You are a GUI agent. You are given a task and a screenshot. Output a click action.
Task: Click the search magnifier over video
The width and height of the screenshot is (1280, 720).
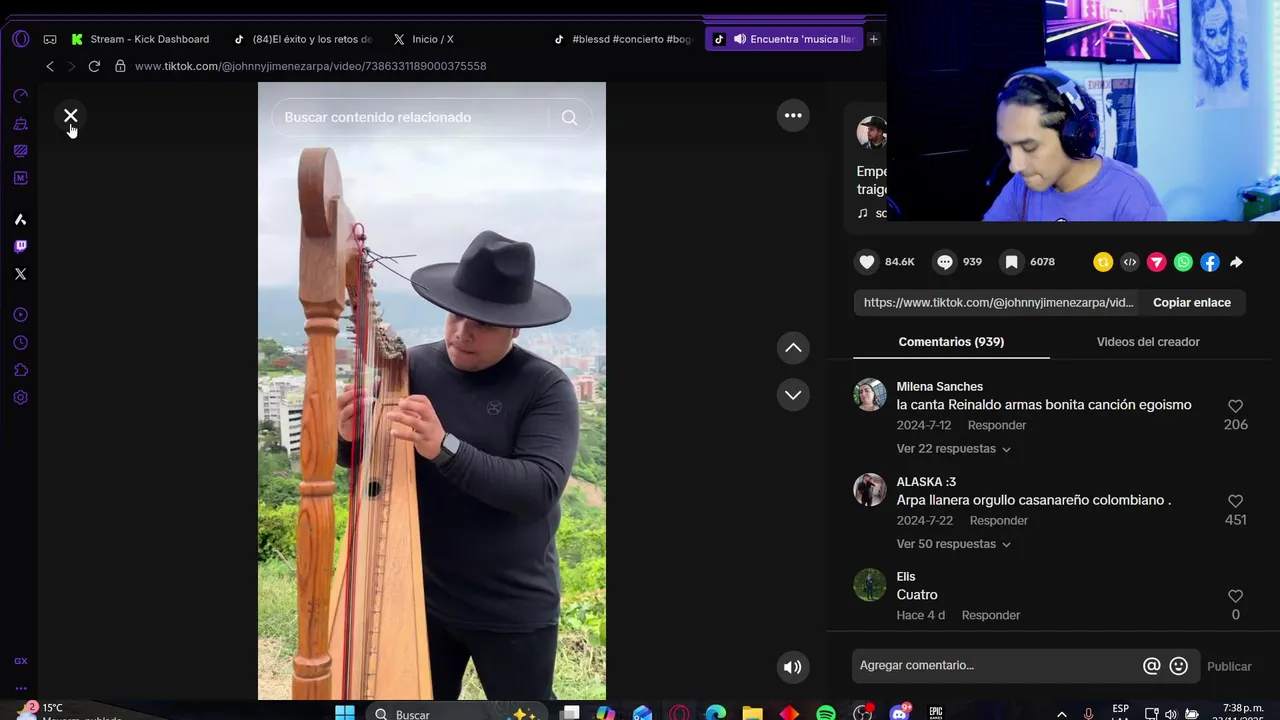coord(569,117)
